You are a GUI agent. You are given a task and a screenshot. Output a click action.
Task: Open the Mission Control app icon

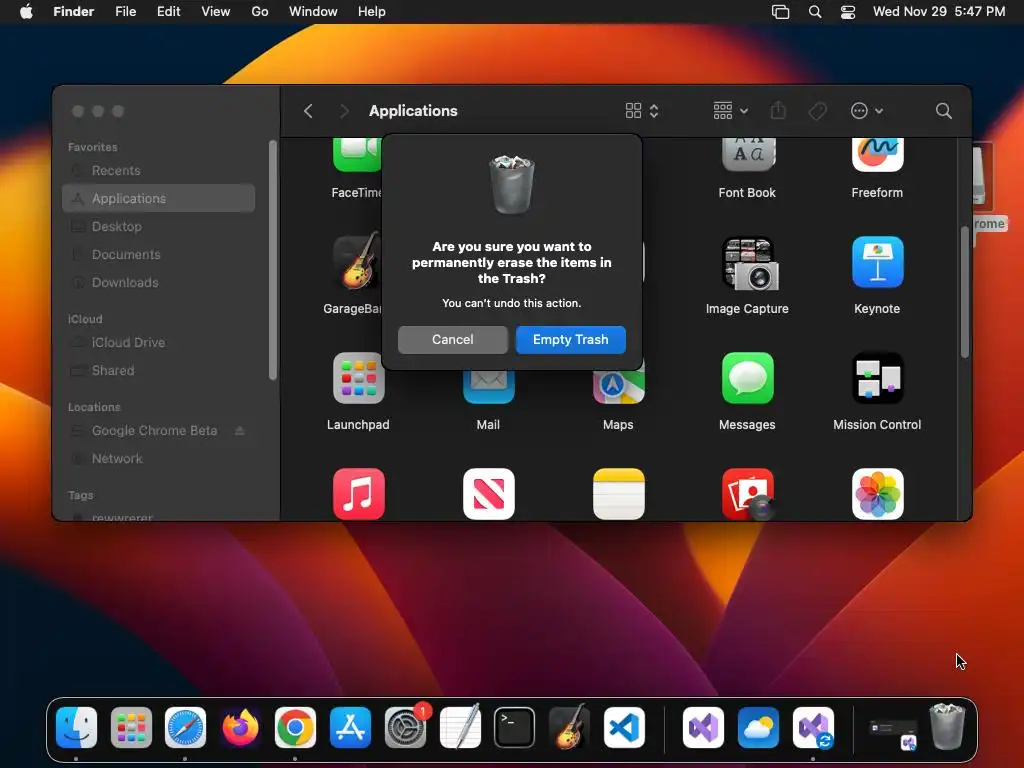point(878,378)
